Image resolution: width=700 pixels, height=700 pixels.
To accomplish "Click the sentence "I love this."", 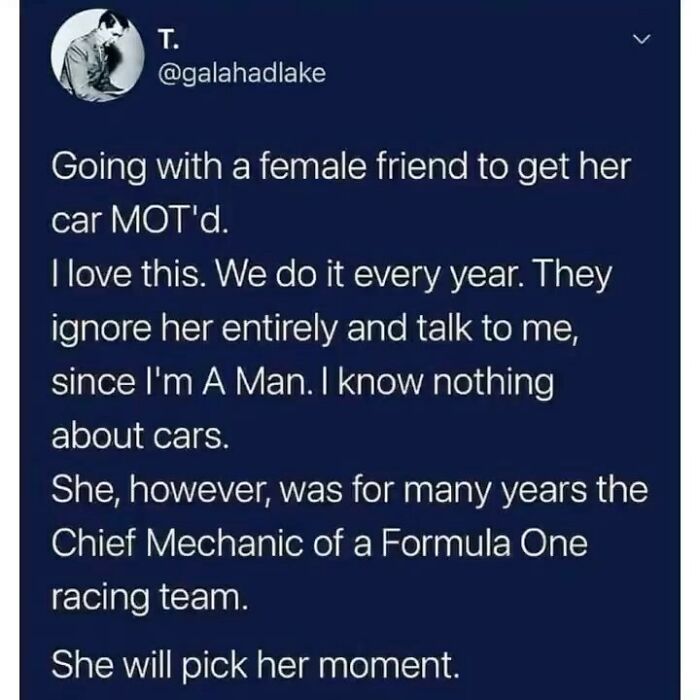I will coord(130,275).
